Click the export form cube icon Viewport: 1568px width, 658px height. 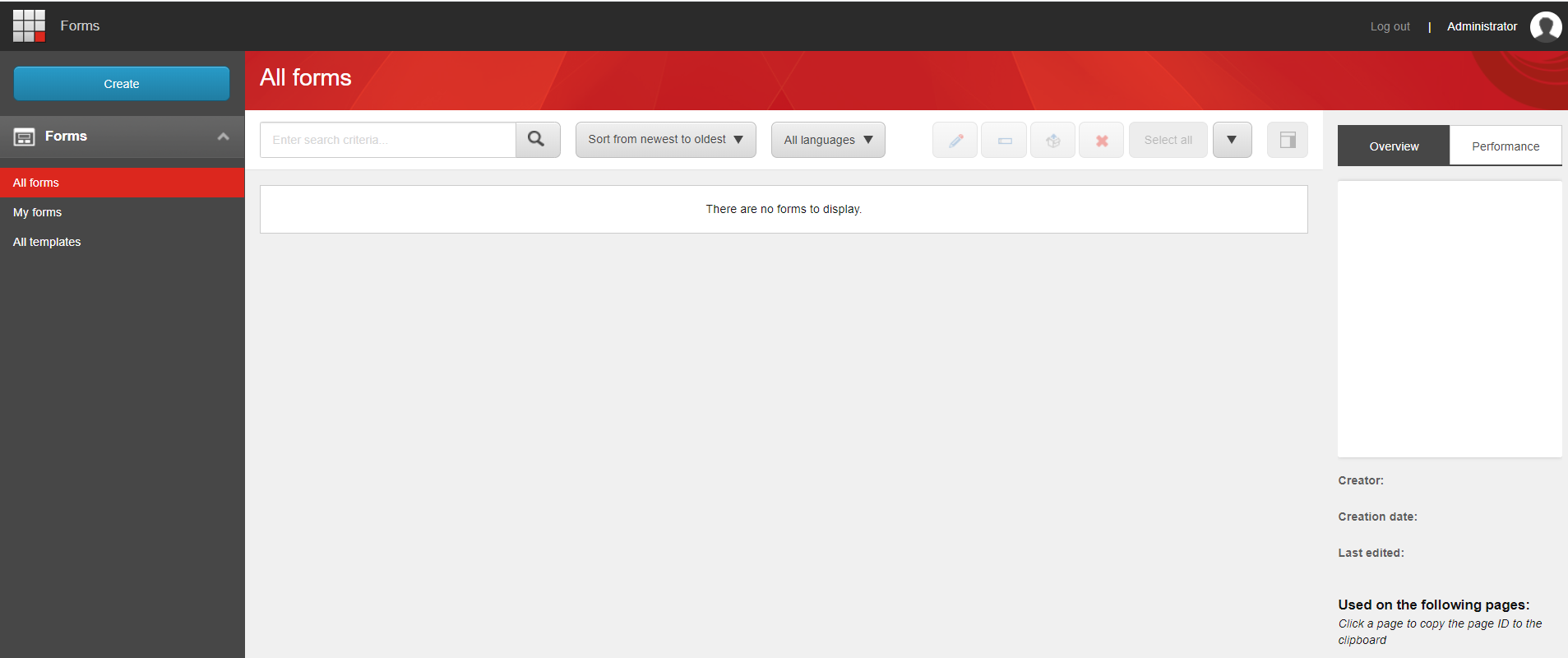pos(1052,141)
